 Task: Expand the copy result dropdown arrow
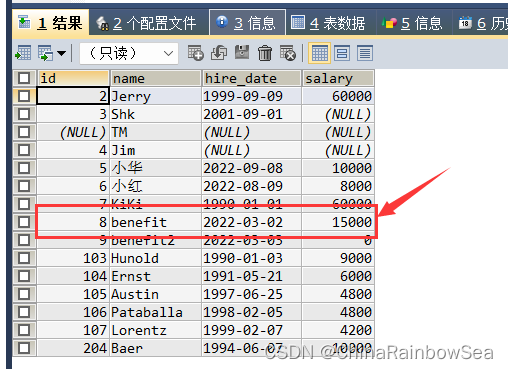pos(61,53)
